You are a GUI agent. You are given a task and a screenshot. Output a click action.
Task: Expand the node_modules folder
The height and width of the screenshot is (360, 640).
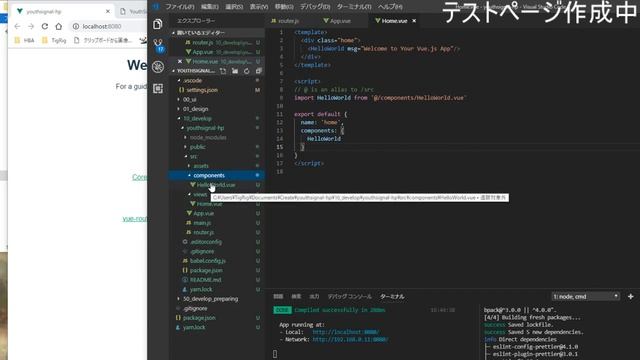[217, 138]
